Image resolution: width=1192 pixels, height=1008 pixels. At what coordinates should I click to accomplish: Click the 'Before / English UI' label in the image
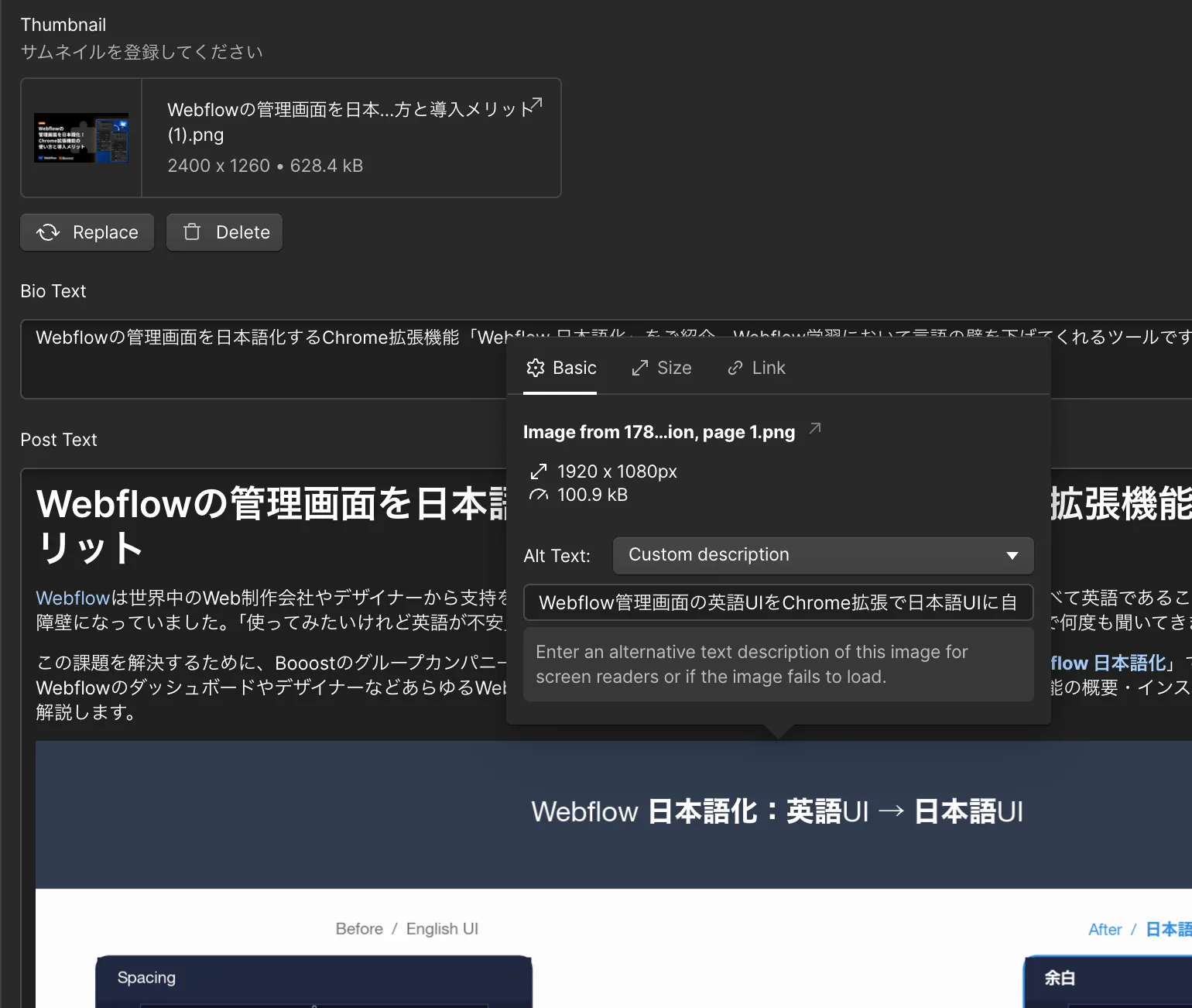pyautogui.click(x=407, y=928)
